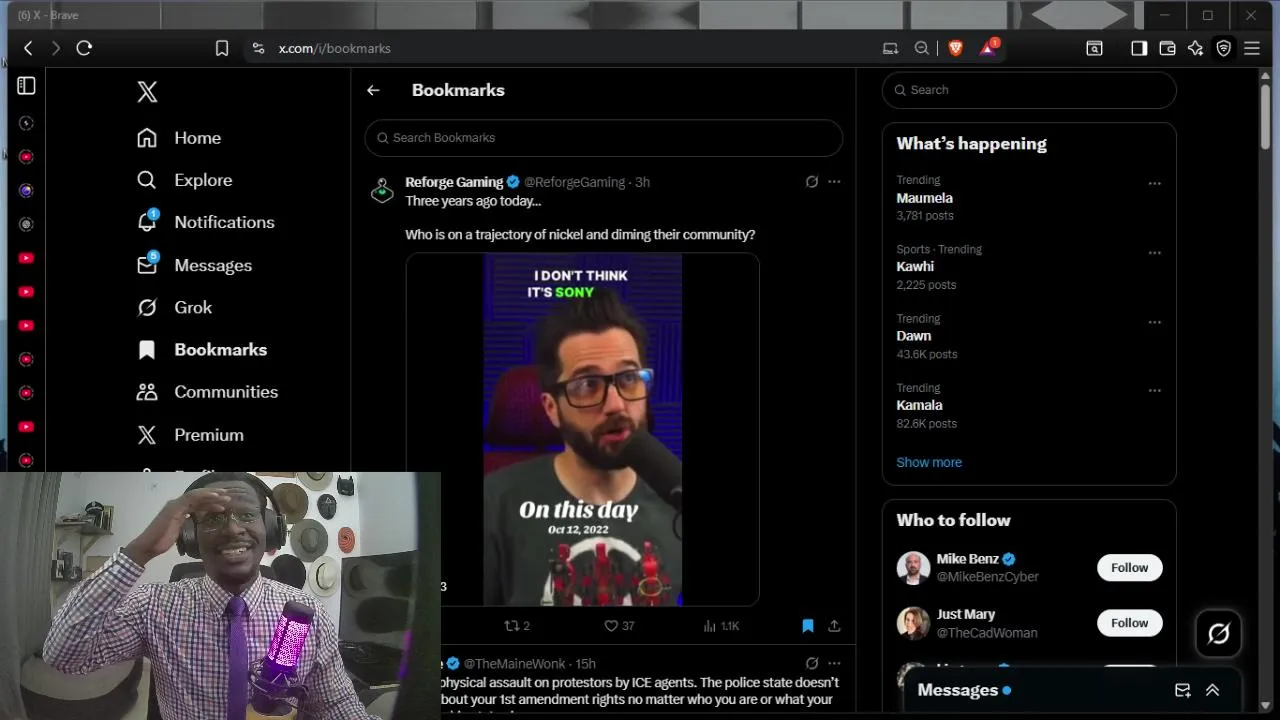Open more options on TheMaineWonk post
1280x720 pixels.
[834, 663]
